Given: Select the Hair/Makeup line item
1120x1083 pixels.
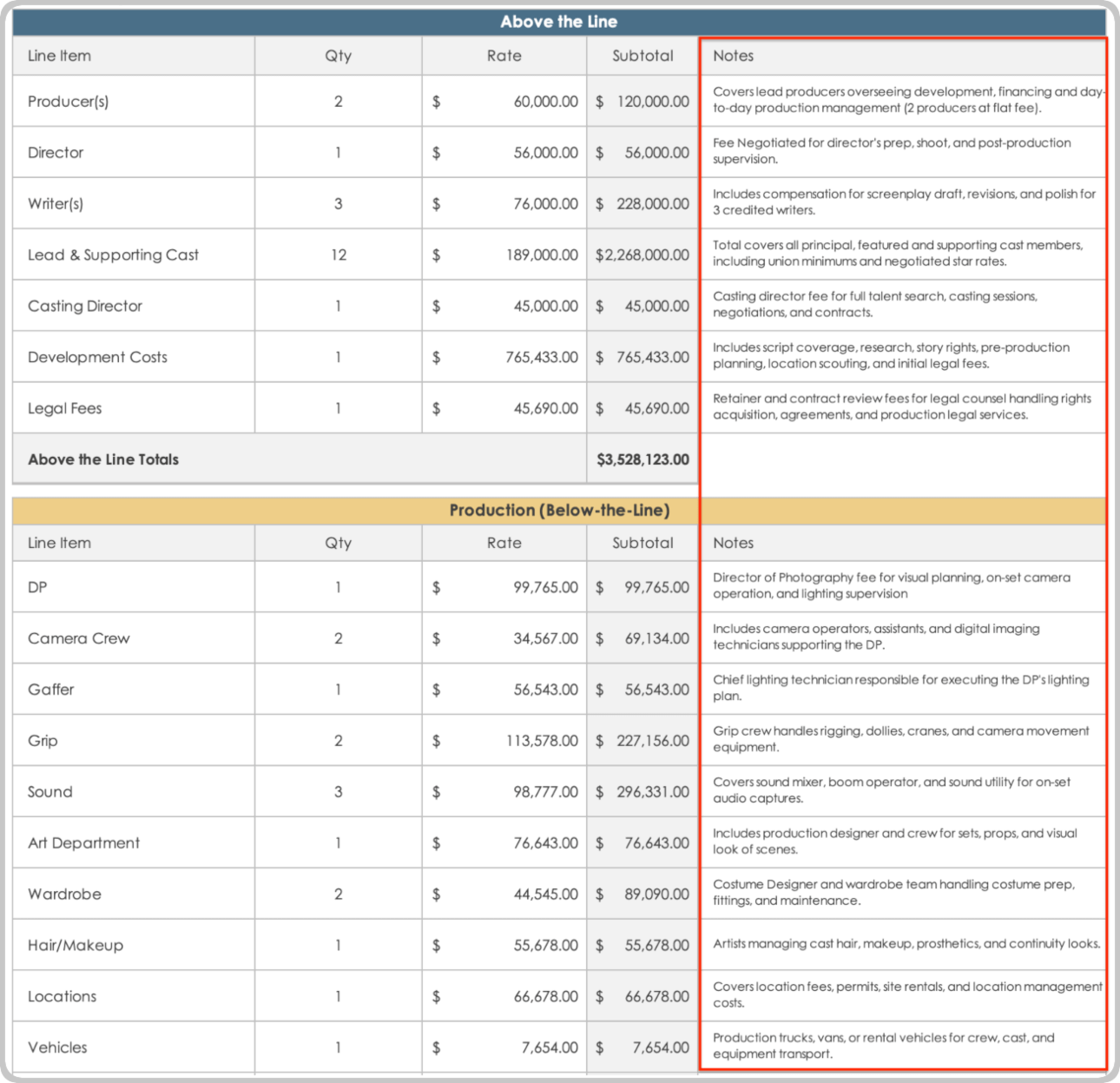Looking at the screenshot, I should click(x=134, y=947).
